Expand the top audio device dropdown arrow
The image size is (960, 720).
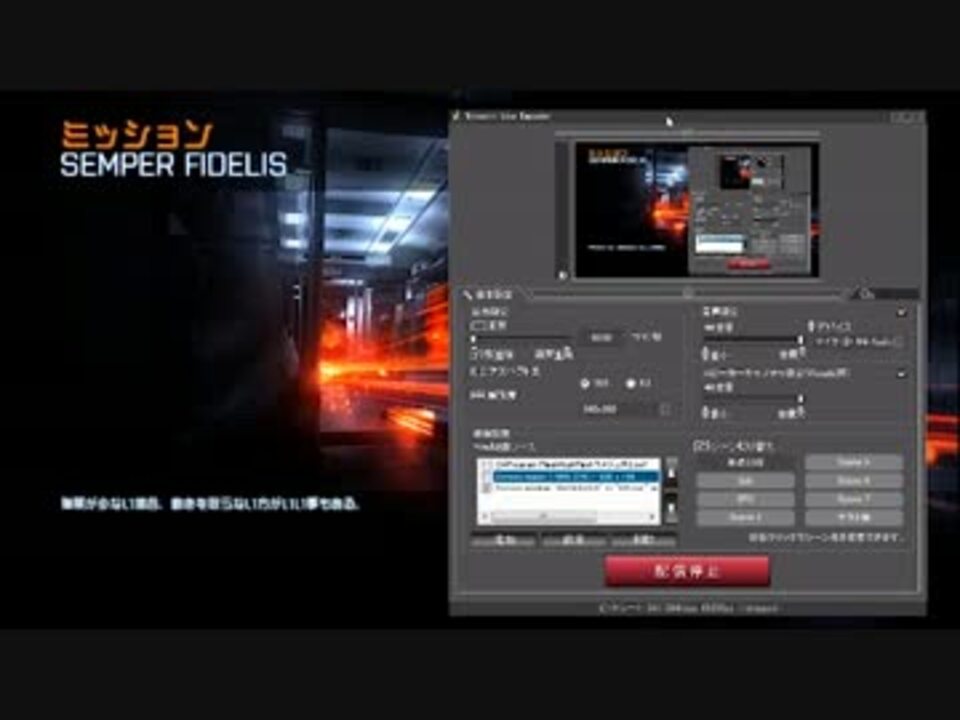pos(901,312)
